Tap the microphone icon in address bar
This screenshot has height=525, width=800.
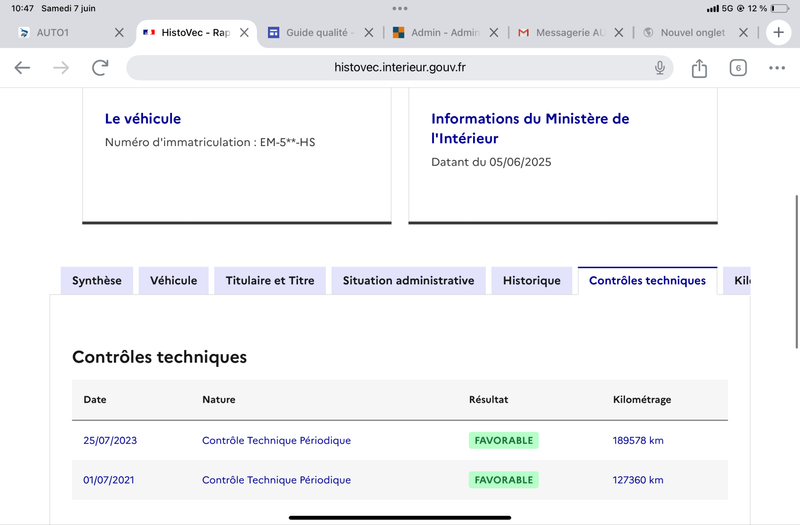point(660,67)
